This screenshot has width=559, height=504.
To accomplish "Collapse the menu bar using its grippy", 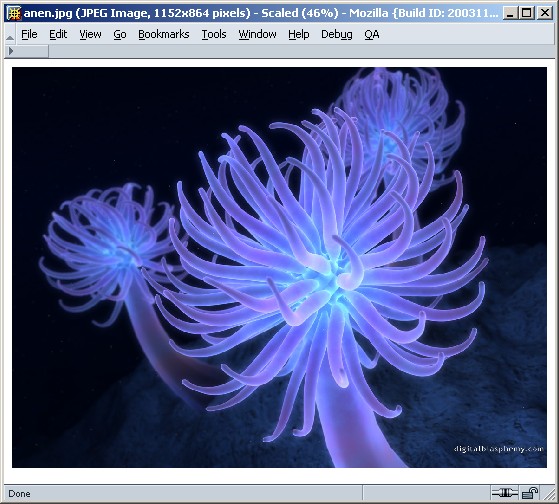I will (10, 35).
